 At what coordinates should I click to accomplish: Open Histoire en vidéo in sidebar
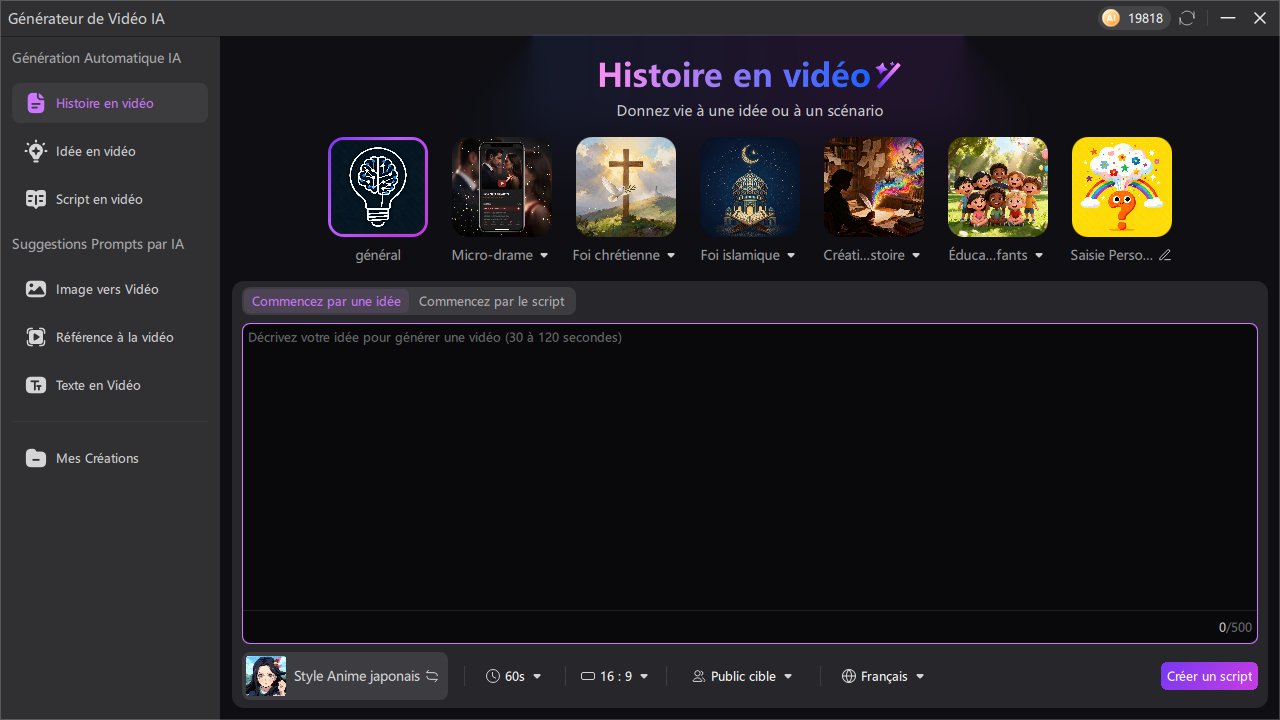[x=110, y=103]
